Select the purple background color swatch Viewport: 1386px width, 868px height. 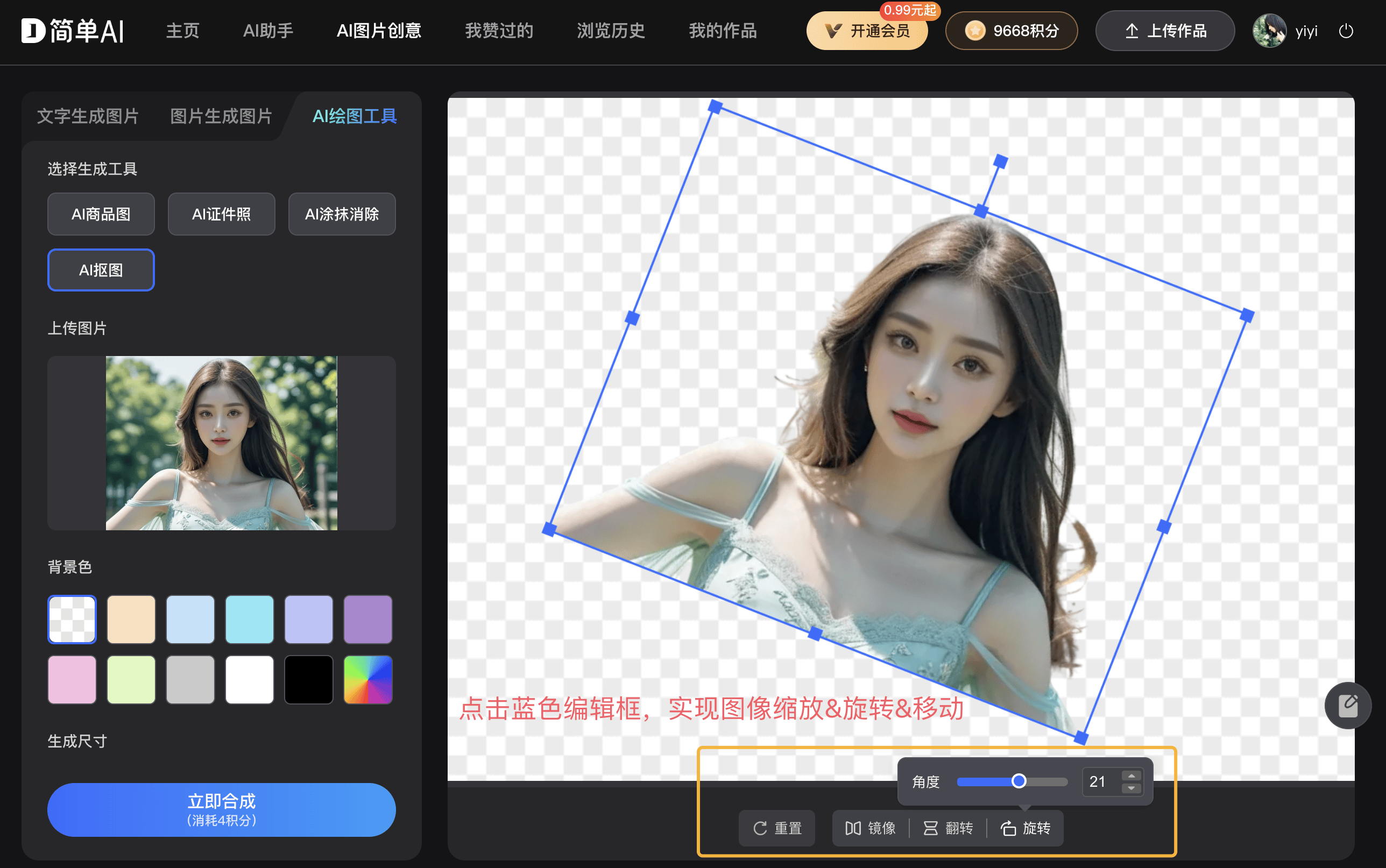367,619
